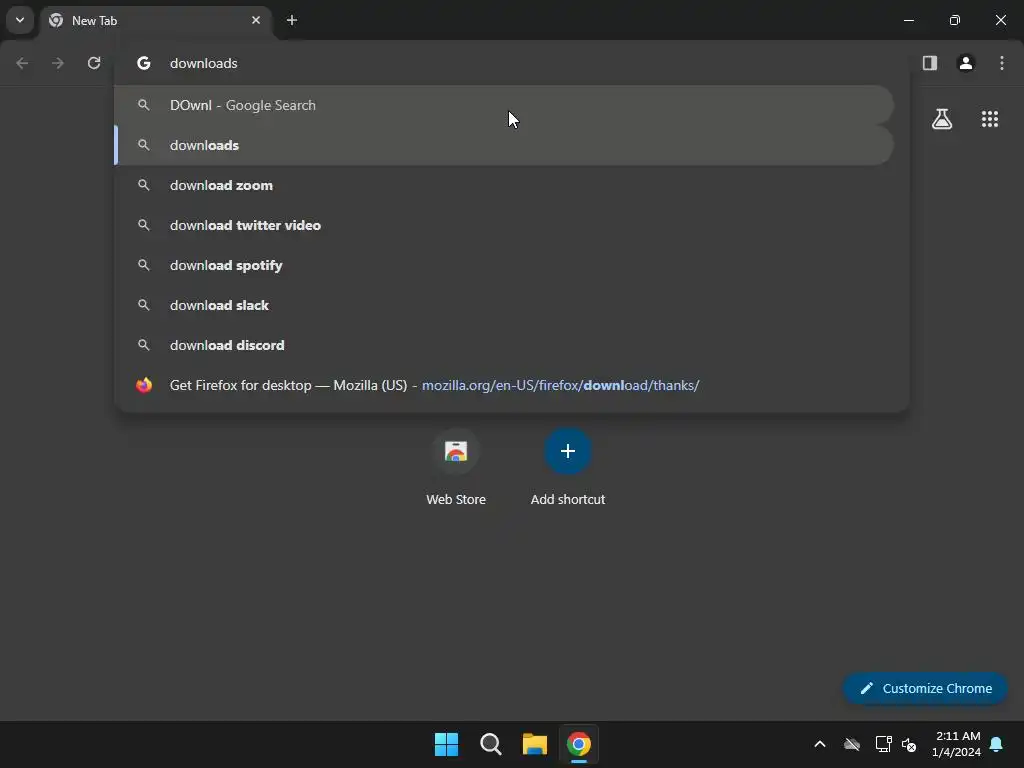
Task: Select the New Tab browser tab
Action: coord(155,20)
